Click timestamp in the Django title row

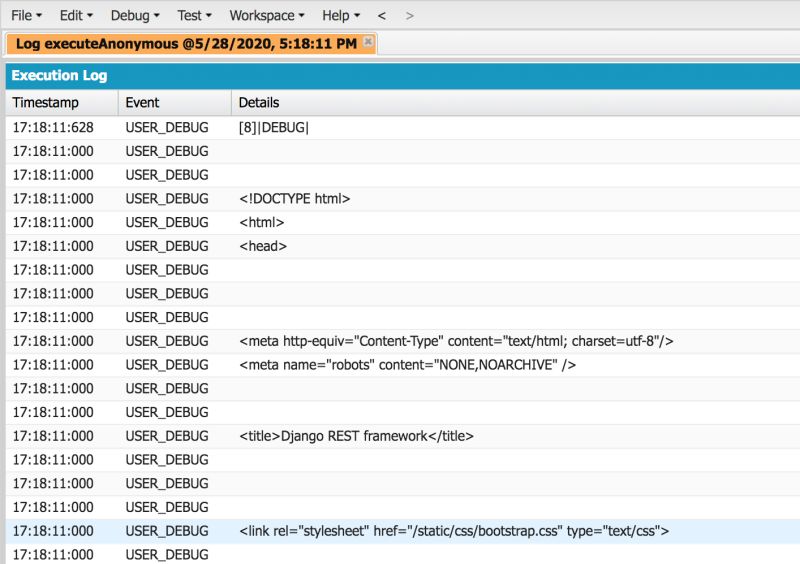tap(53, 436)
